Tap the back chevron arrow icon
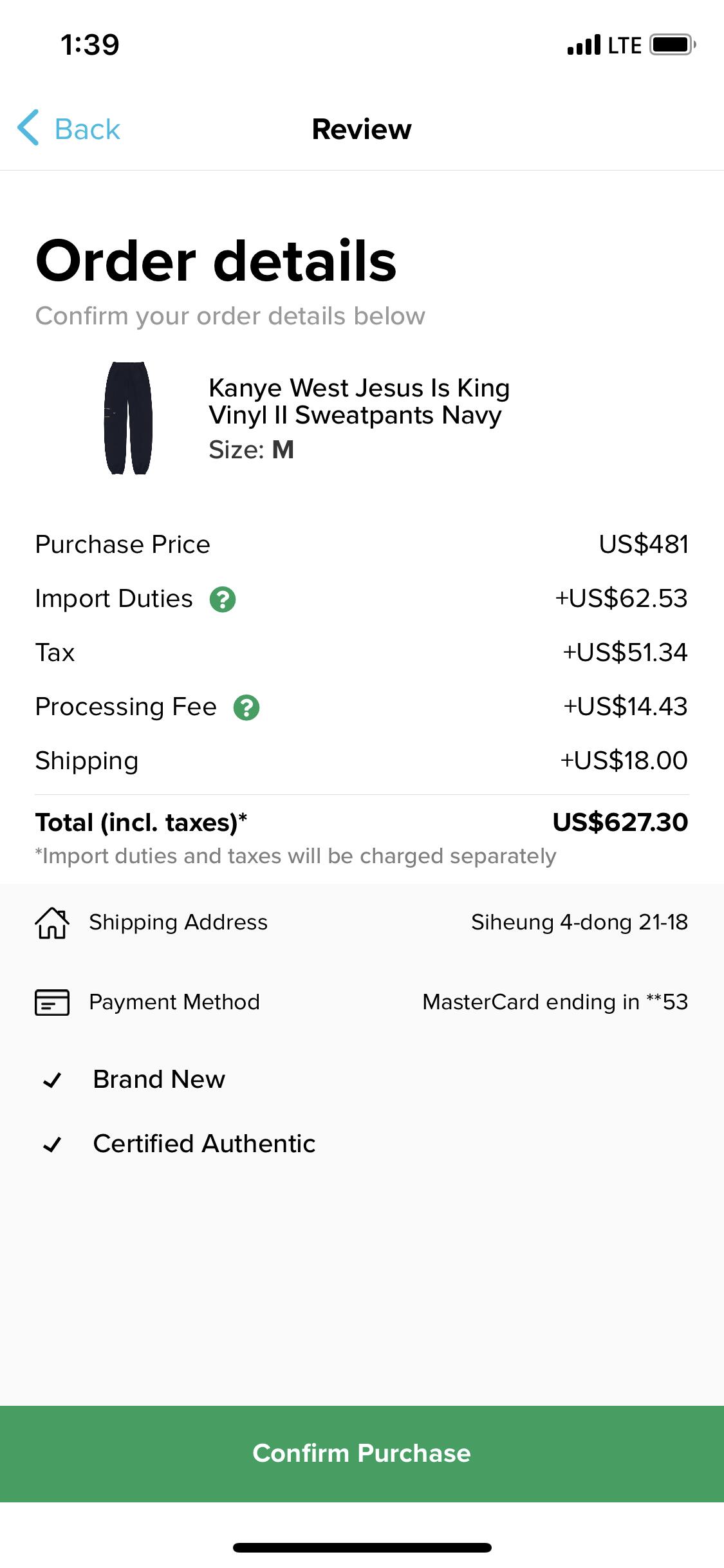724x1568 pixels. click(x=28, y=128)
